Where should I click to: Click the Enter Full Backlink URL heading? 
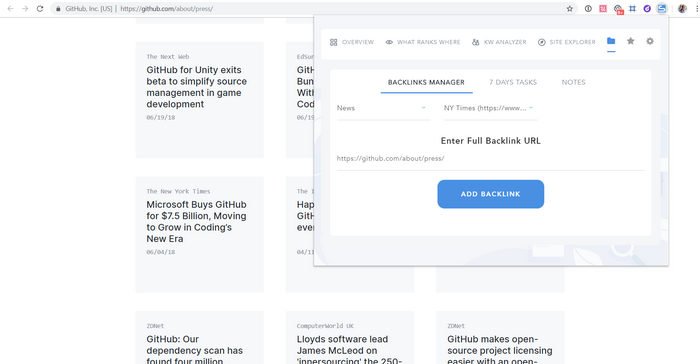pyautogui.click(x=491, y=141)
